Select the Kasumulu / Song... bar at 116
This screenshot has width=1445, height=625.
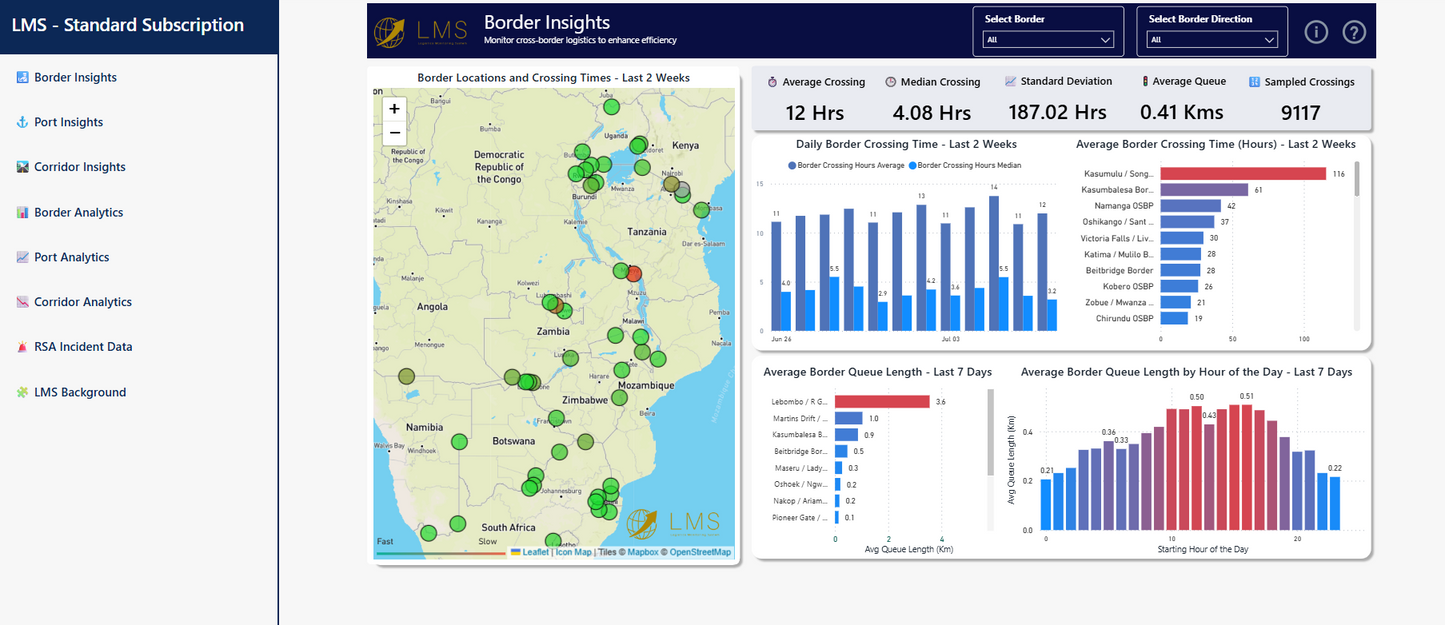(1243, 174)
